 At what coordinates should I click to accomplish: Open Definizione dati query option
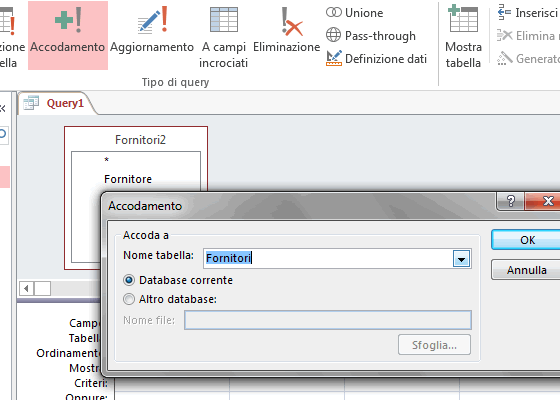coord(376,59)
